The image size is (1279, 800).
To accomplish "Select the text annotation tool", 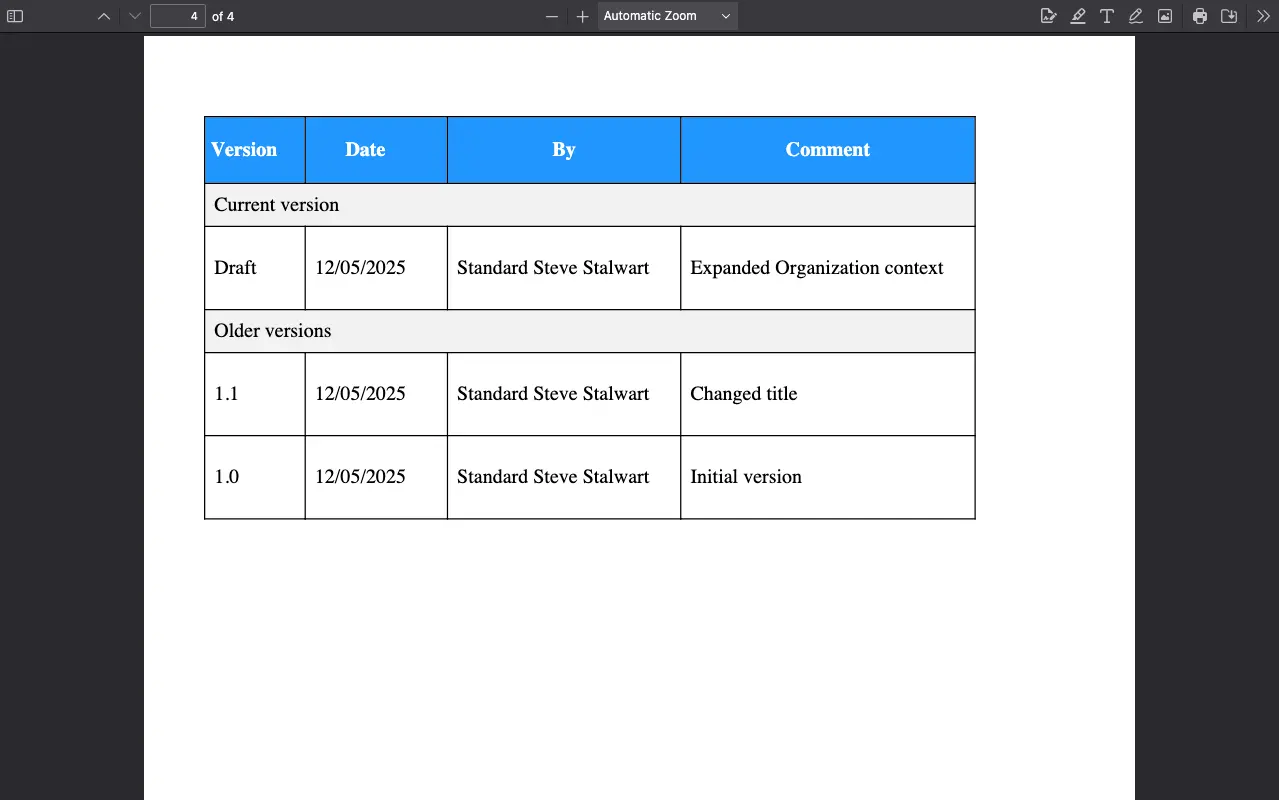I will pos(1106,16).
